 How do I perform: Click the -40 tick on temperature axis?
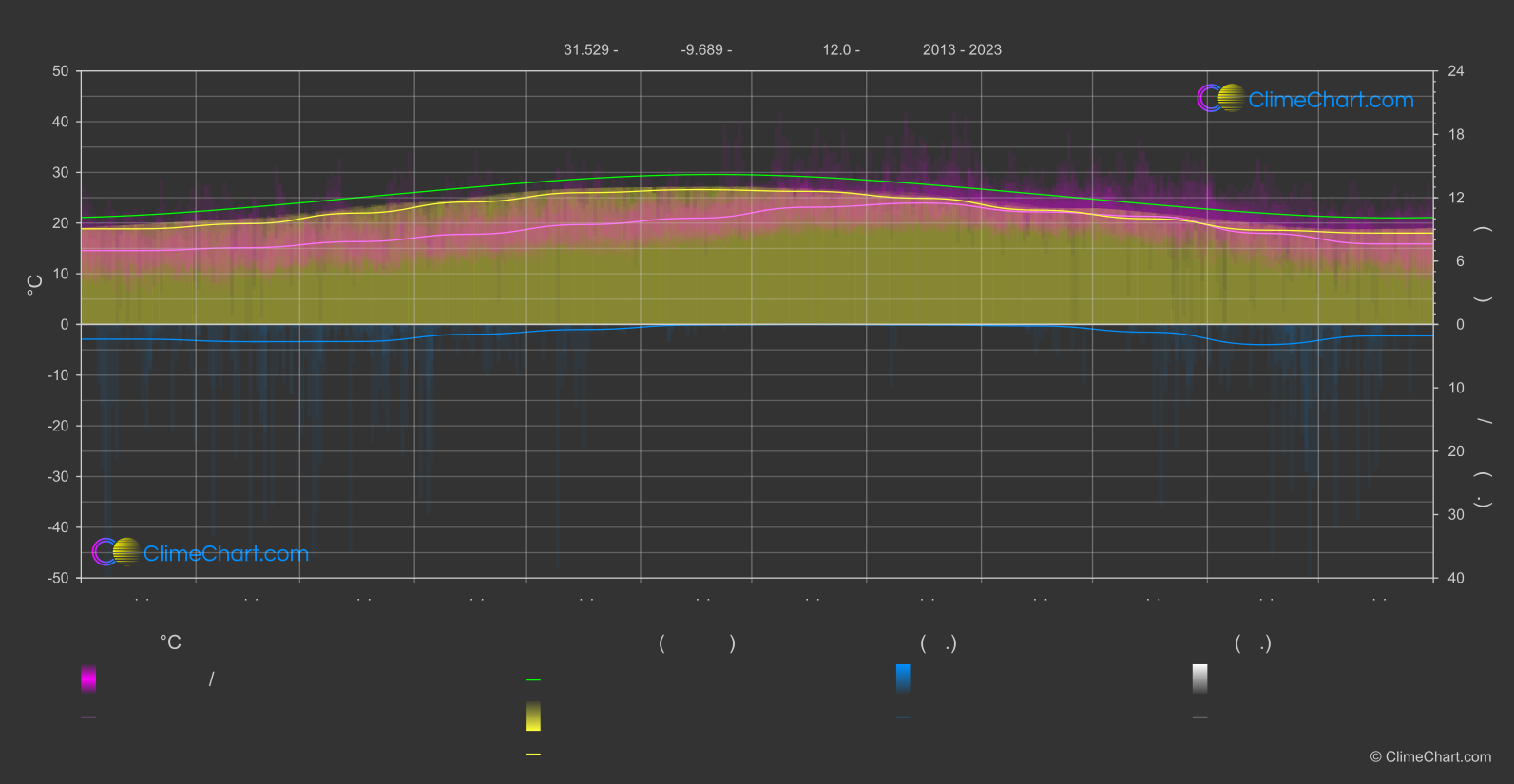58,527
